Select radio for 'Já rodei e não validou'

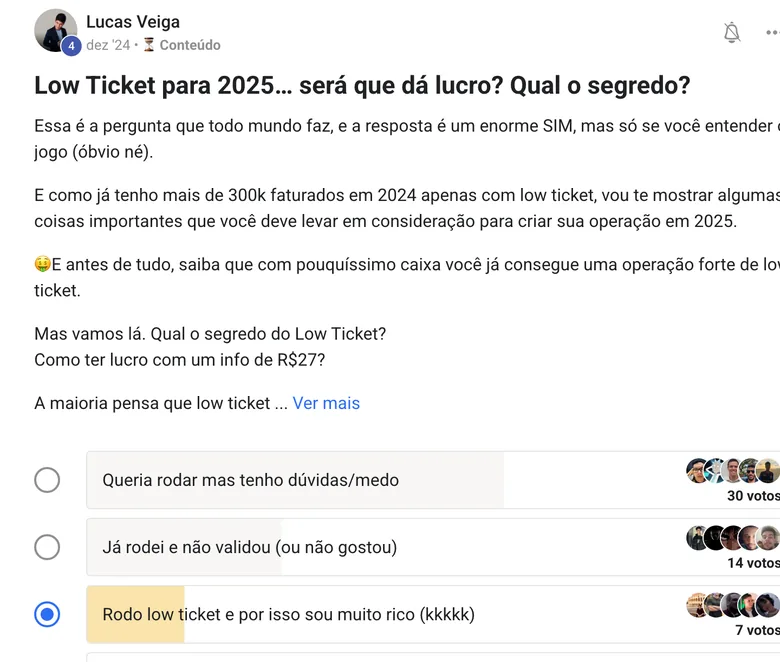pos(47,547)
